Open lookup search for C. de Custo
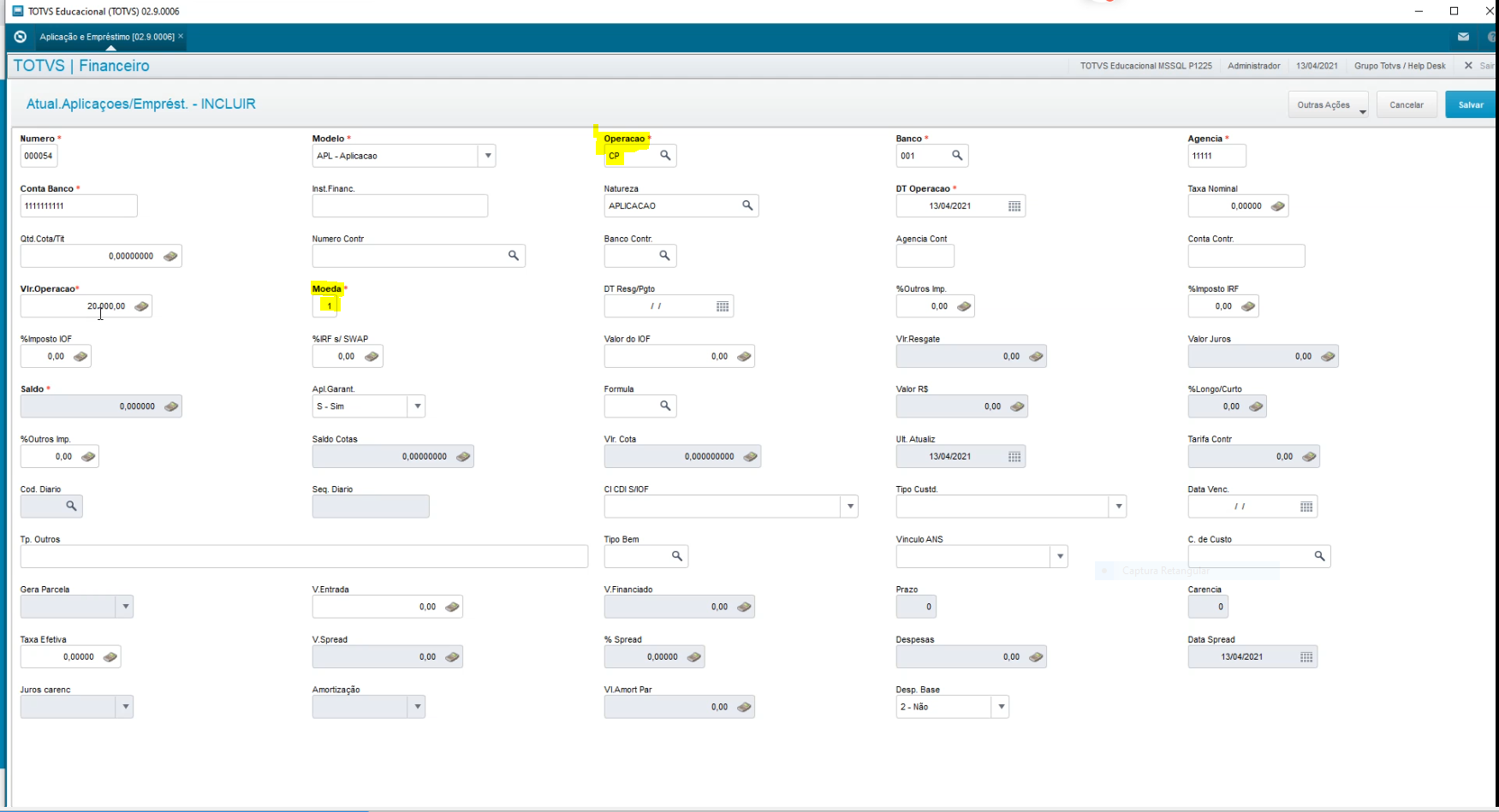This screenshot has height=812, width=1499. pos(1319,556)
